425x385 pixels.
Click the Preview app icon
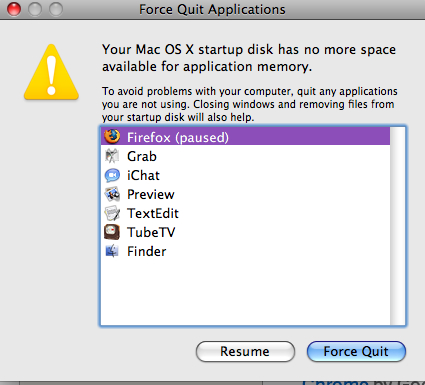pyautogui.click(x=112, y=194)
